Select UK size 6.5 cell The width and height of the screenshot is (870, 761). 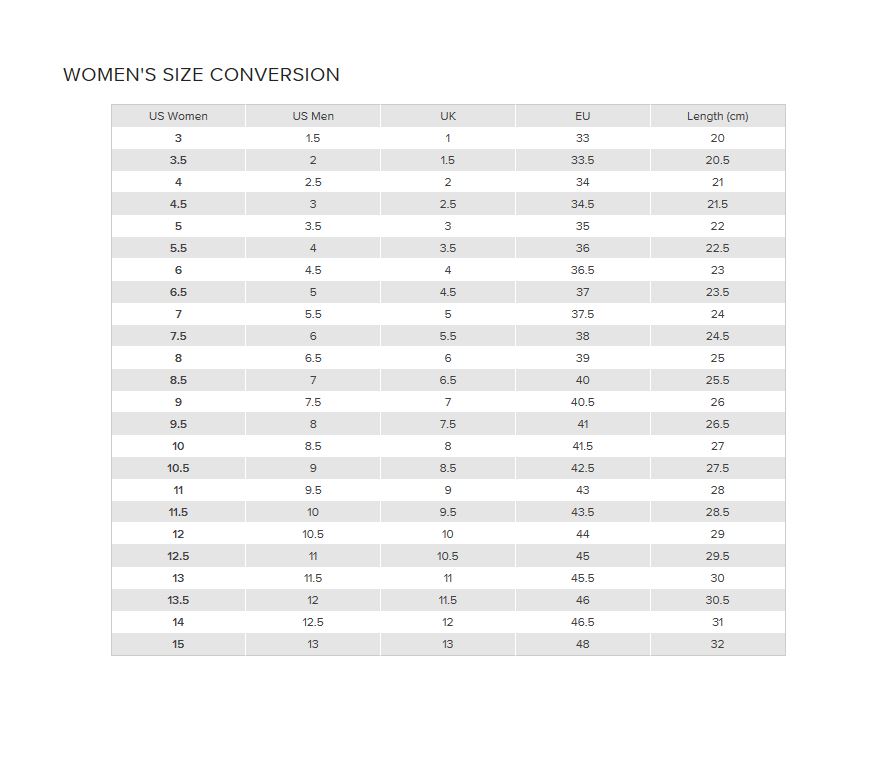448,380
